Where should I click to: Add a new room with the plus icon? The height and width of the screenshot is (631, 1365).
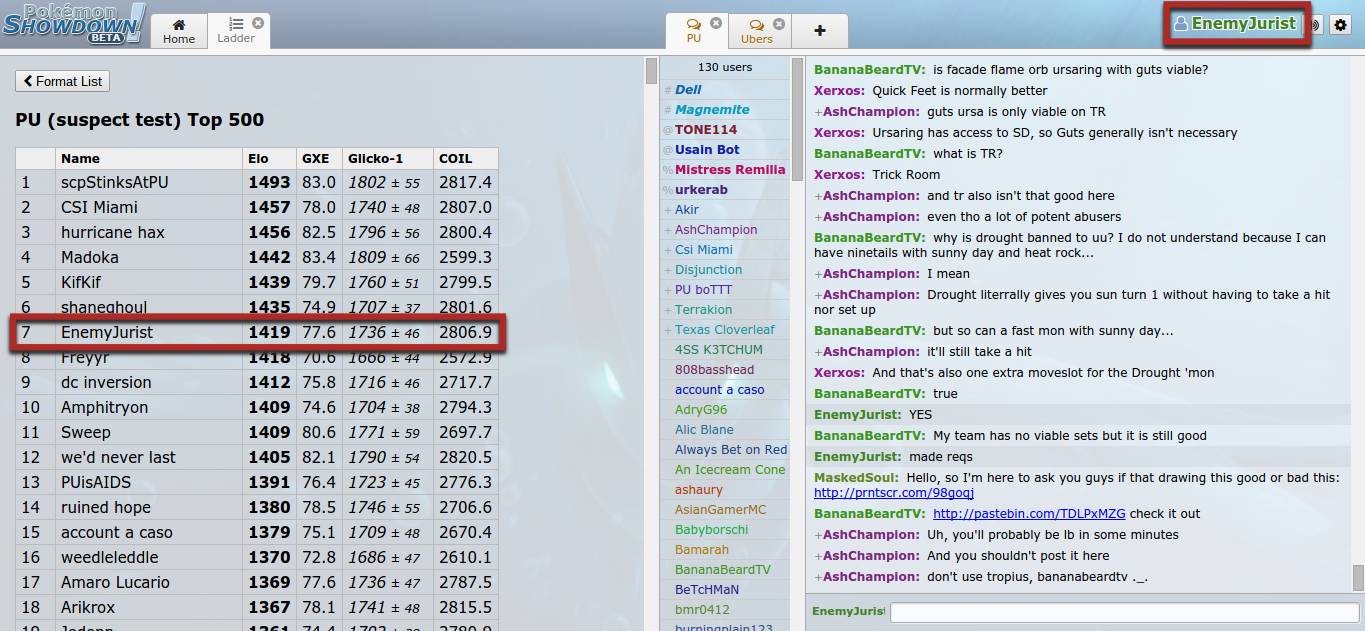point(820,31)
